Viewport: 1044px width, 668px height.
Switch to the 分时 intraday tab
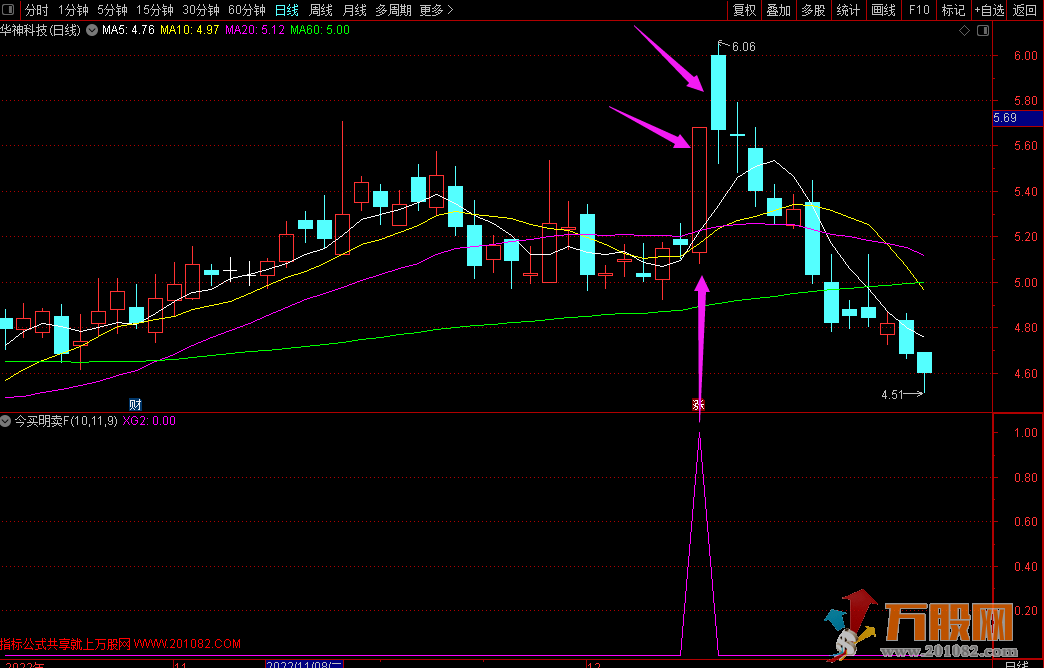[36, 10]
